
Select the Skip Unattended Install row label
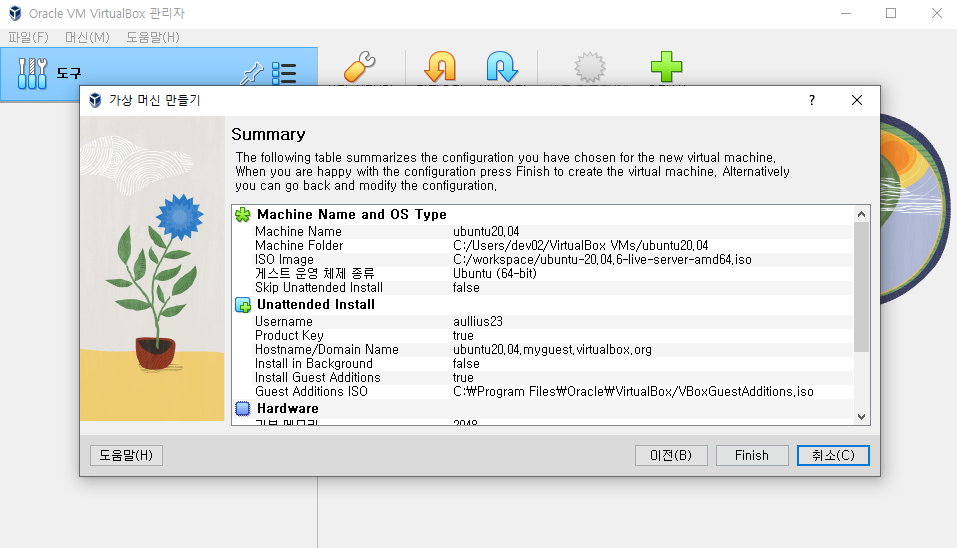[x=319, y=287]
